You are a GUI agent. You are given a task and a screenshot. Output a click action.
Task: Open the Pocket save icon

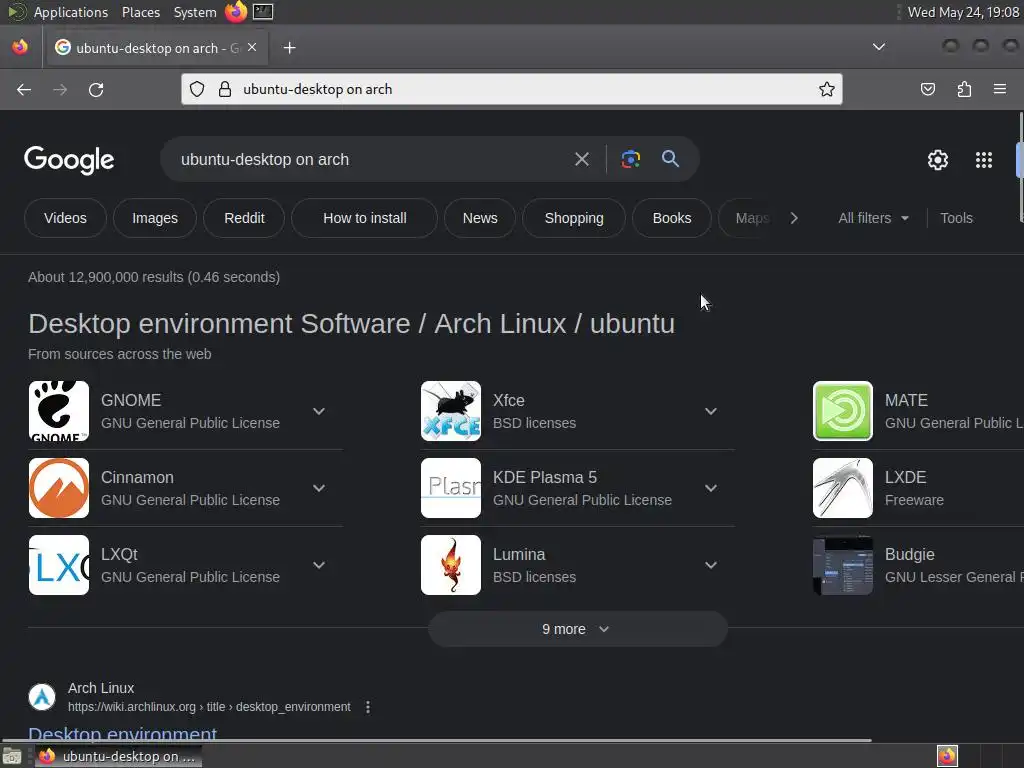pos(928,89)
